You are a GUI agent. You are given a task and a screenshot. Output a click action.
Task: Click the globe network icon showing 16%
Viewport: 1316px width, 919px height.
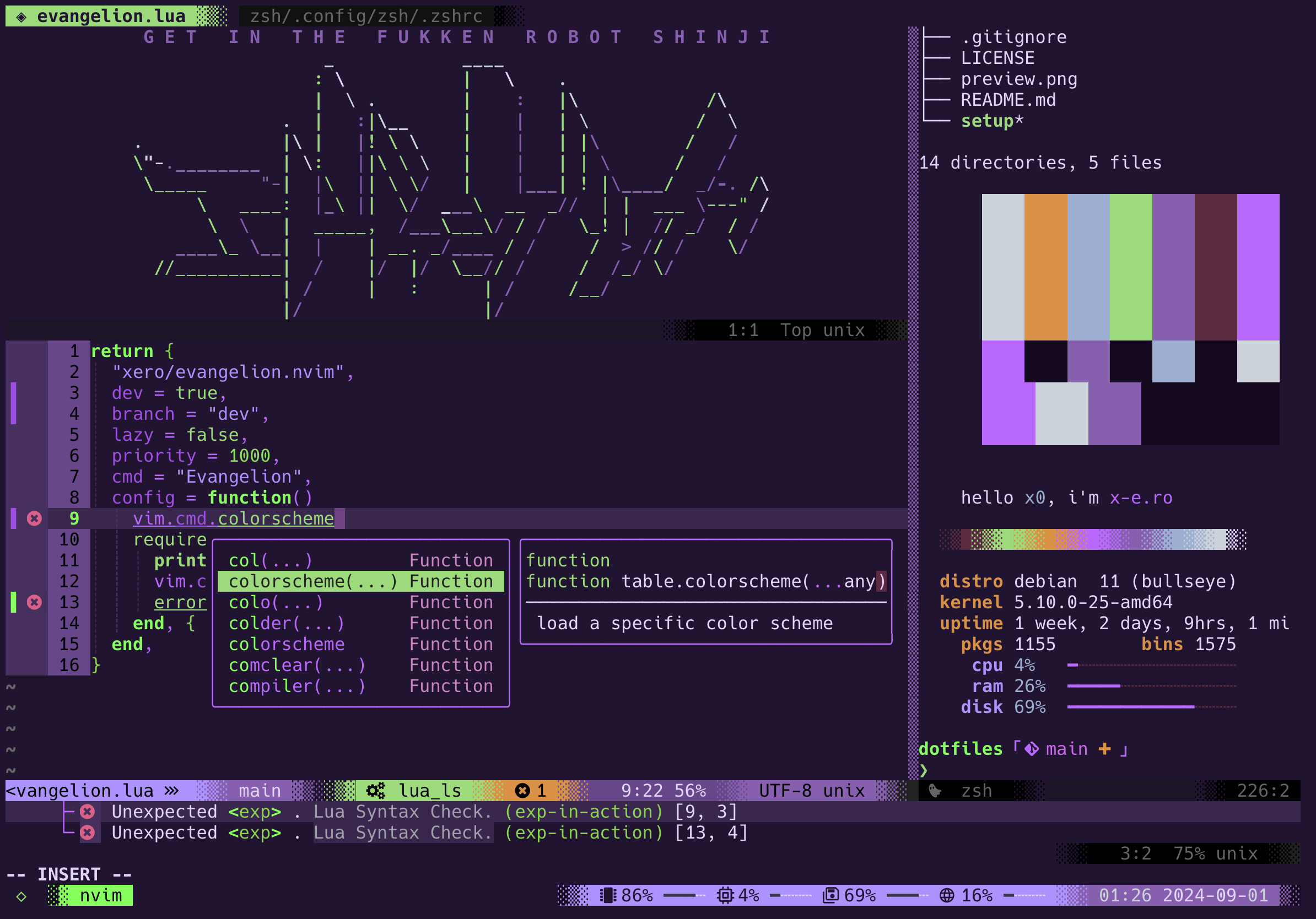coord(947,895)
